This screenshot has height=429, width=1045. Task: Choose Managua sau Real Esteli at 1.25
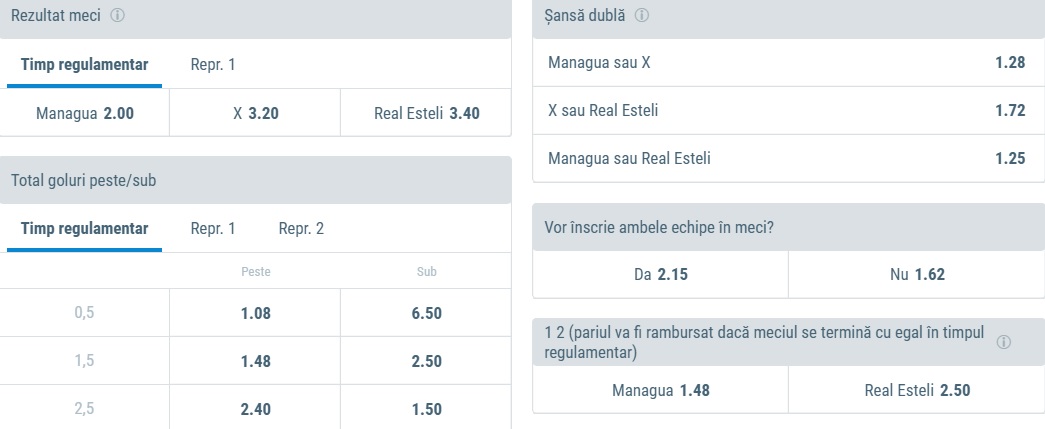[786, 158]
